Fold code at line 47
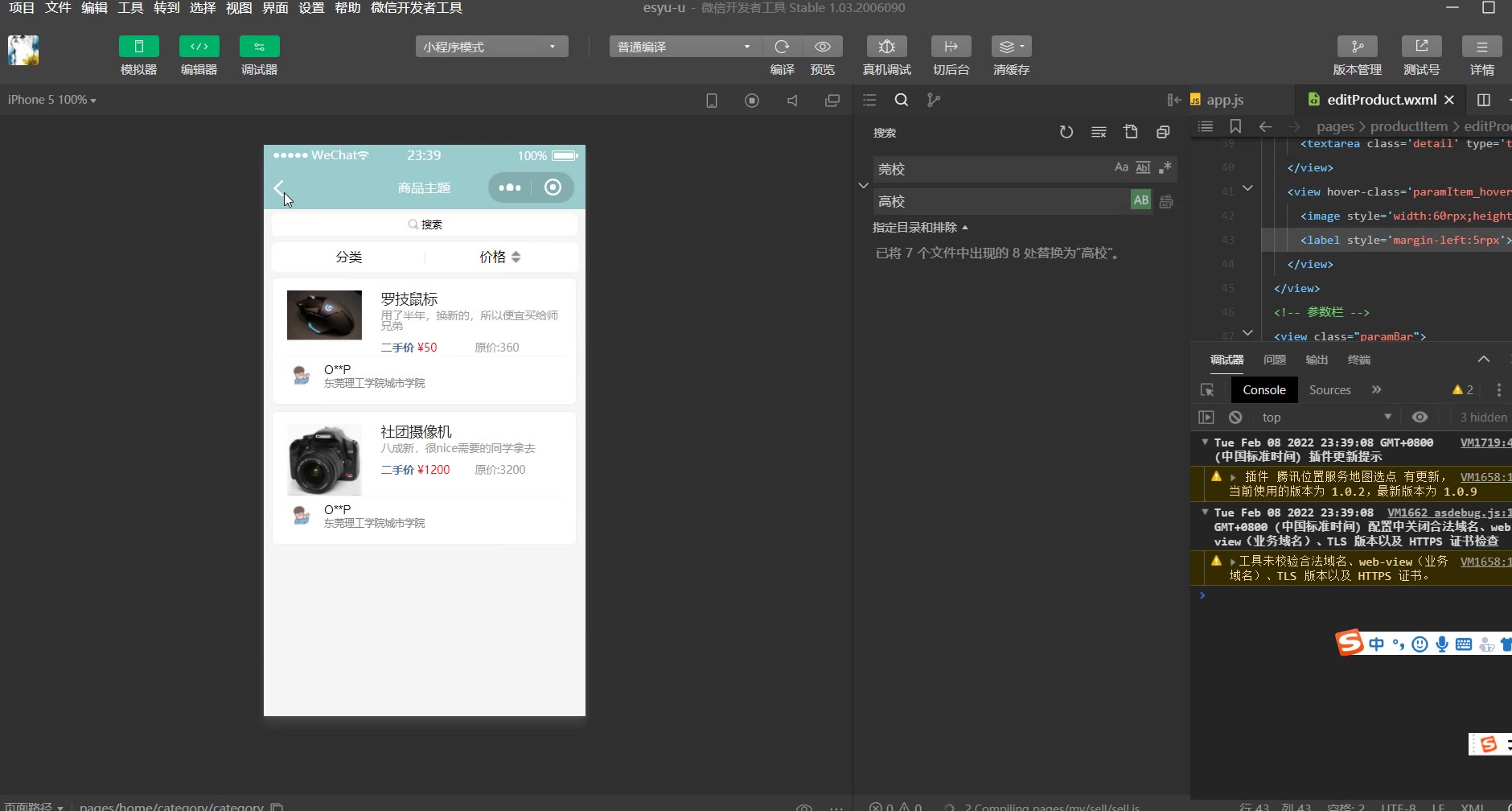The width and height of the screenshot is (1512, 811). pyautogui.click(x=1247, y=332)
